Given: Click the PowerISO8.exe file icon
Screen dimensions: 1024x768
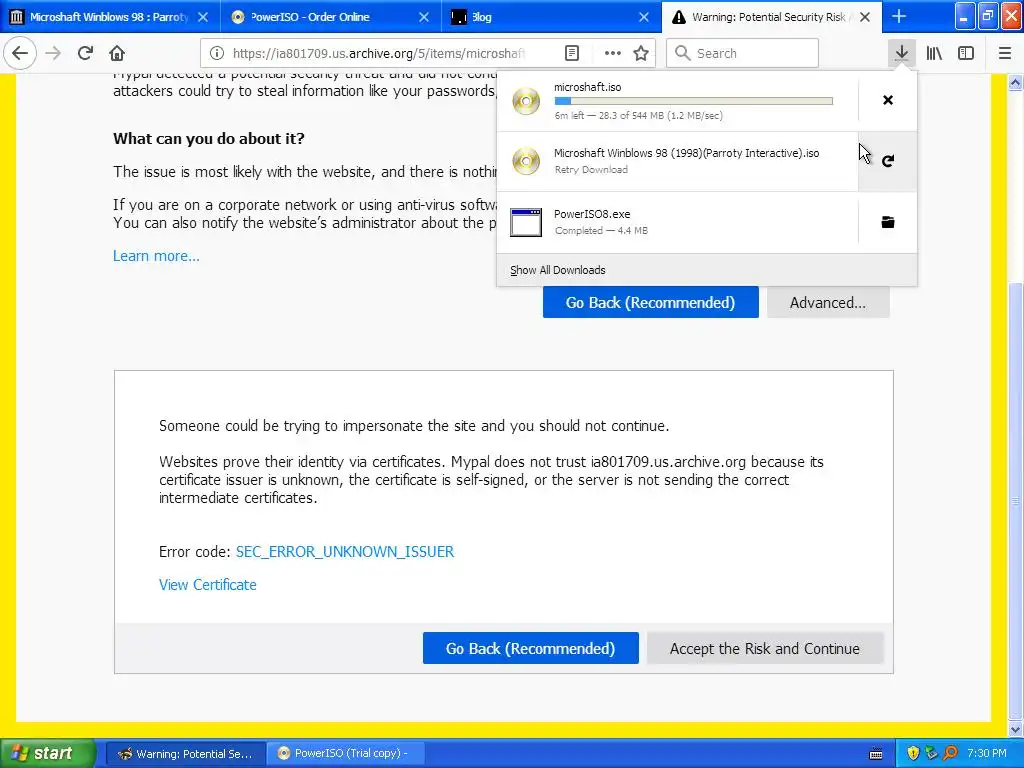Looking at the screenshot, I should point(526,223).
